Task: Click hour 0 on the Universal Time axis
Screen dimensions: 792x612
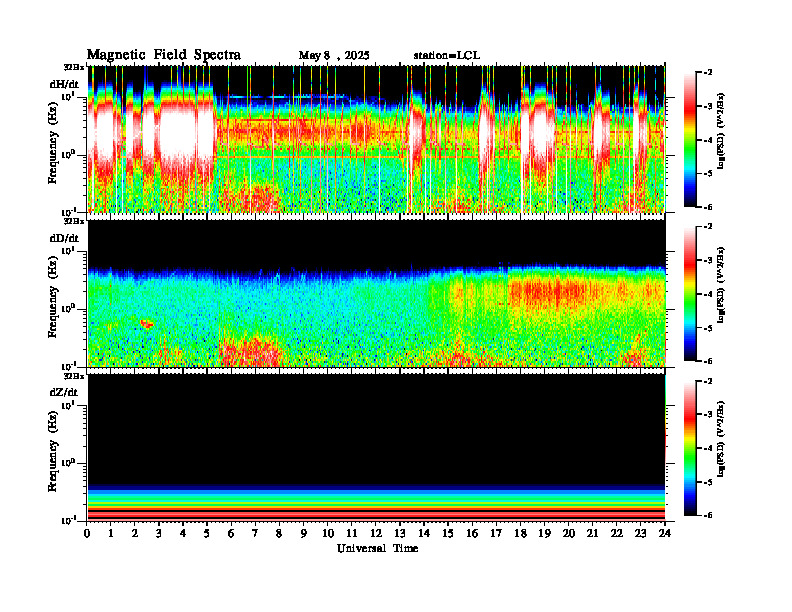Action: coord(87,533)
